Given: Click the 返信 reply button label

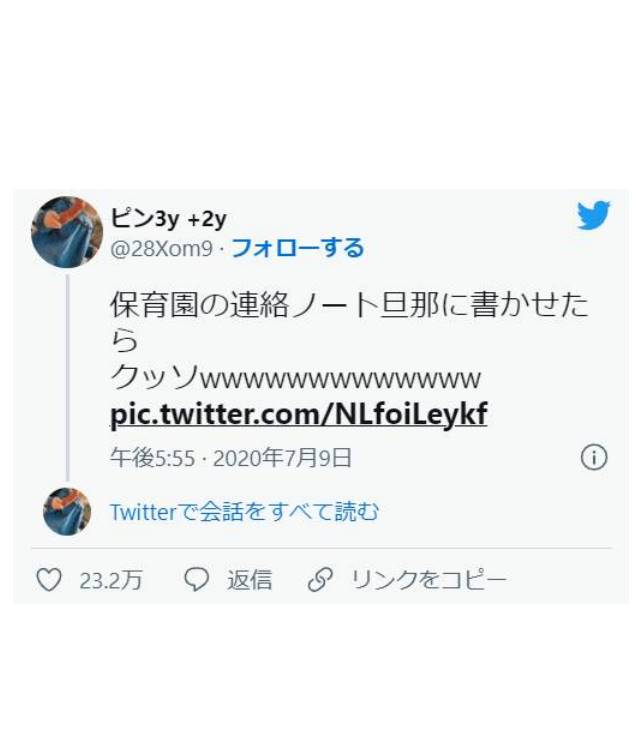Looking at the screenshot, I should click(249, 580).
